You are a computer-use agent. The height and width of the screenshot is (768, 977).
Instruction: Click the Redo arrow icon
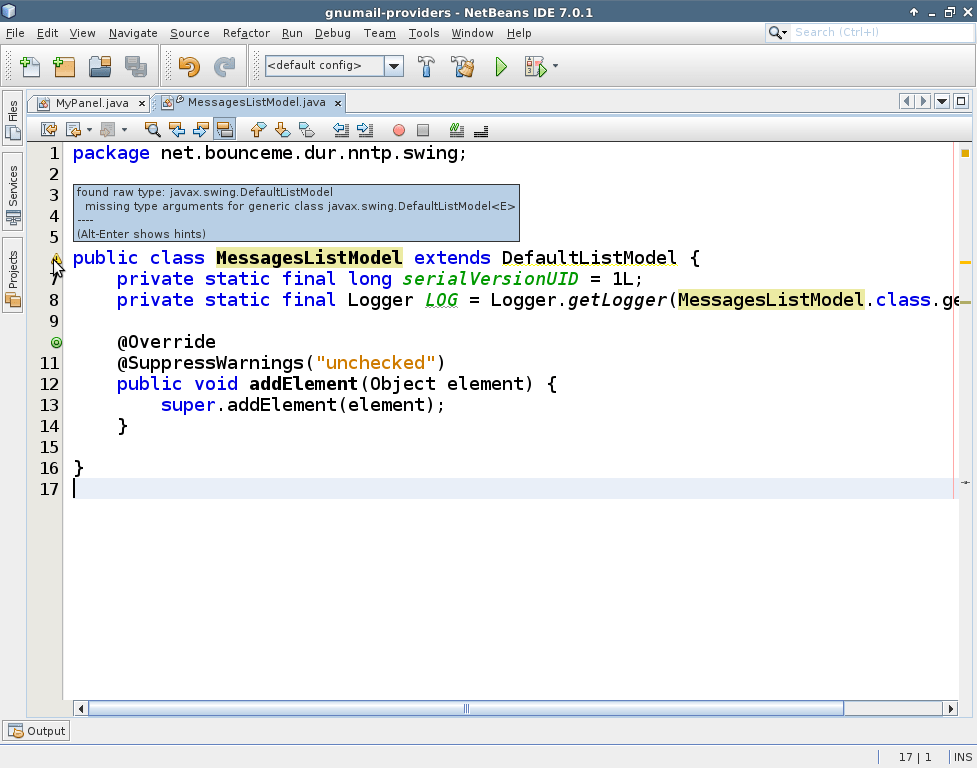click(x=224, y=66)
